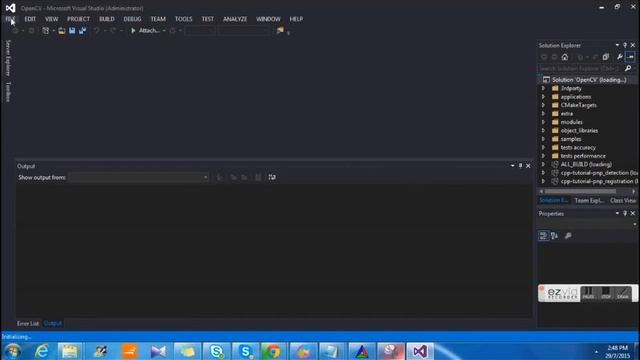
Task: Click the Solution Explorer horizontal scrollbar
Action: (x=580, y=191)
